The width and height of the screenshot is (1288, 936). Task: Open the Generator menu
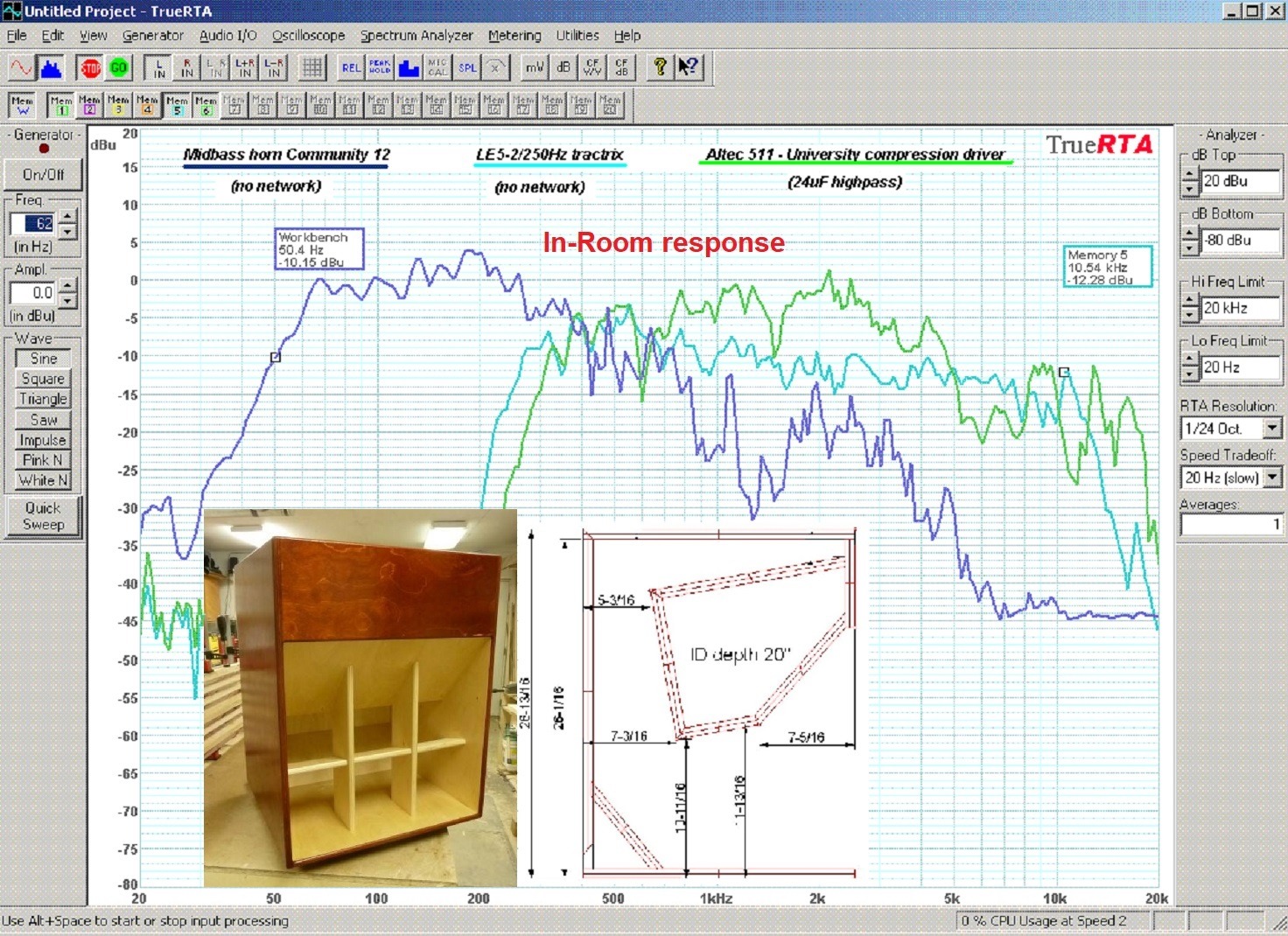click(153, 35)
